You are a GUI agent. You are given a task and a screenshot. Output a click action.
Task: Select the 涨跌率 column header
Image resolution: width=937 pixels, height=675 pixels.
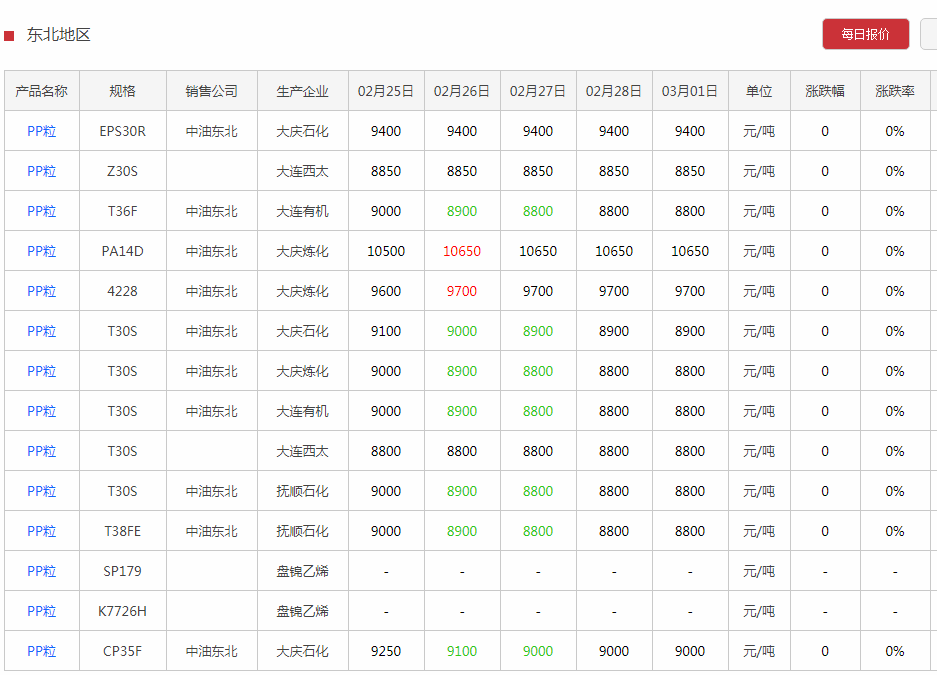[x=895, y=91]
